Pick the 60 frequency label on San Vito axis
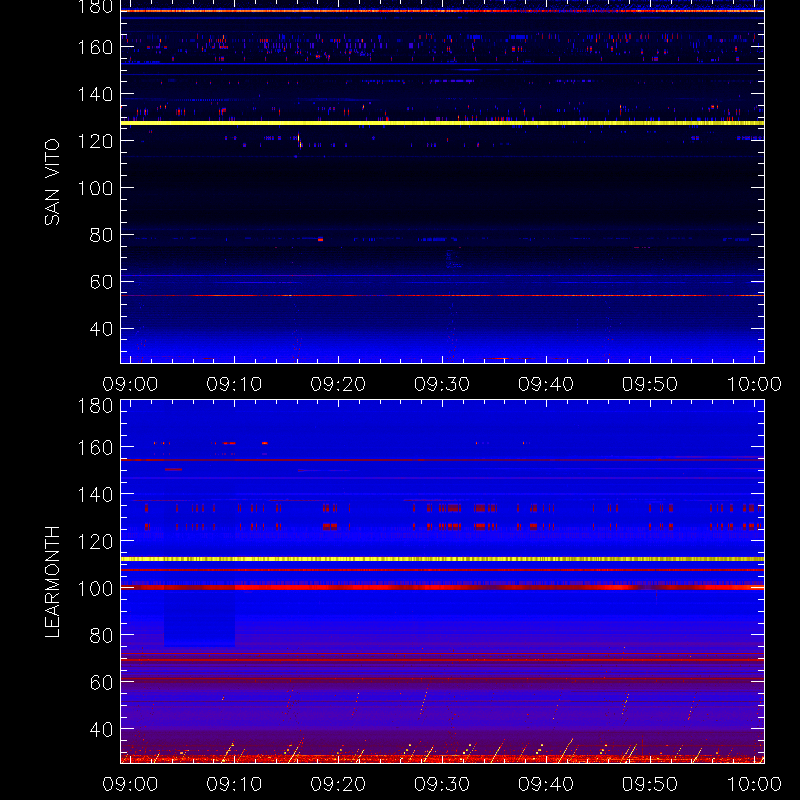This screenshot has height=800, width=800. coord(101,282)
